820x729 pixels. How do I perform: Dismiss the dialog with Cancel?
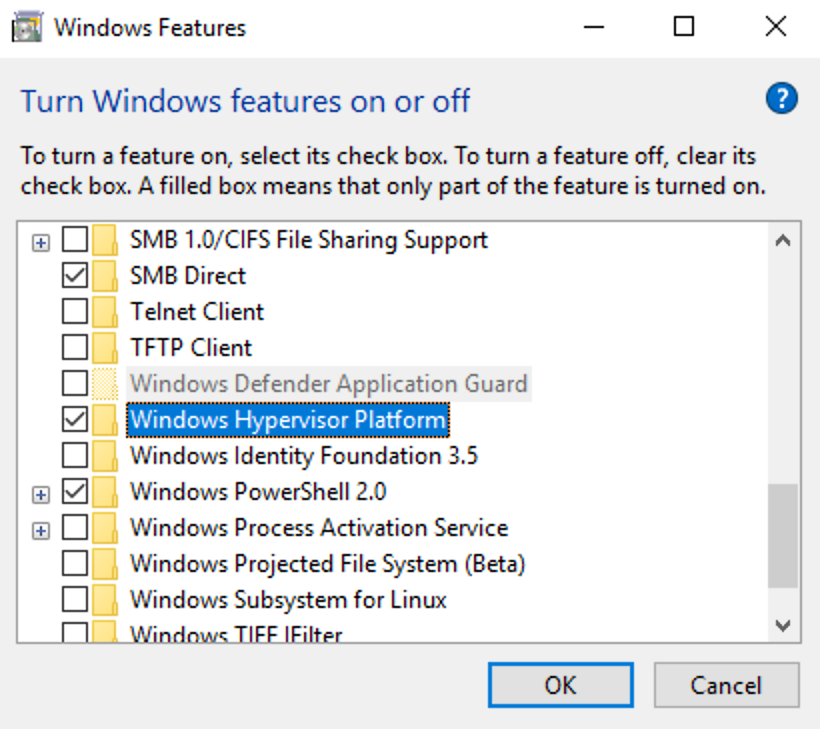[726, 685]
